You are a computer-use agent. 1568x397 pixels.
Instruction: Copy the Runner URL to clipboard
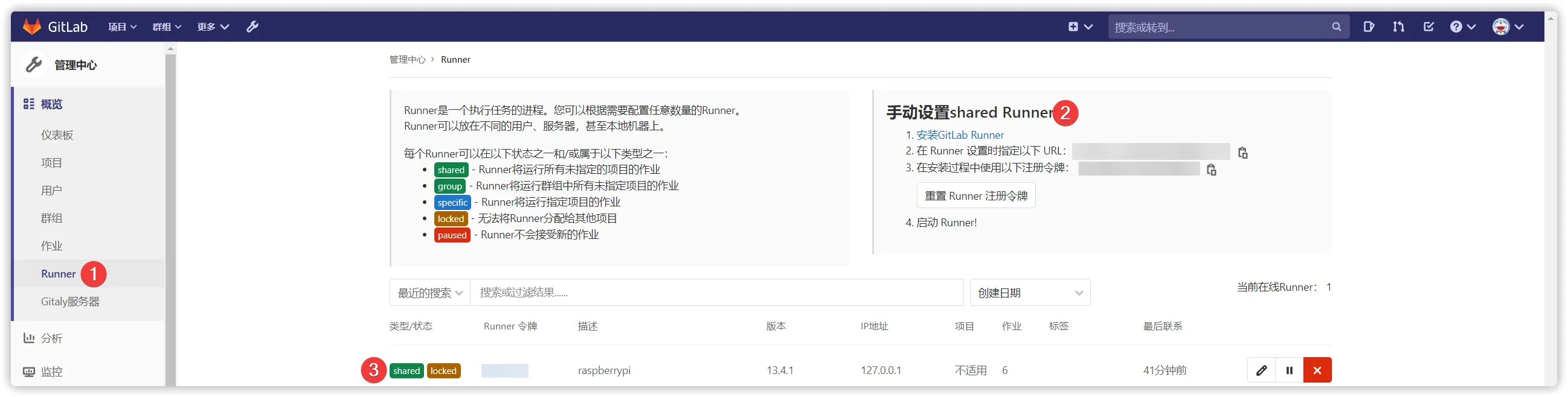(1242, 153)
